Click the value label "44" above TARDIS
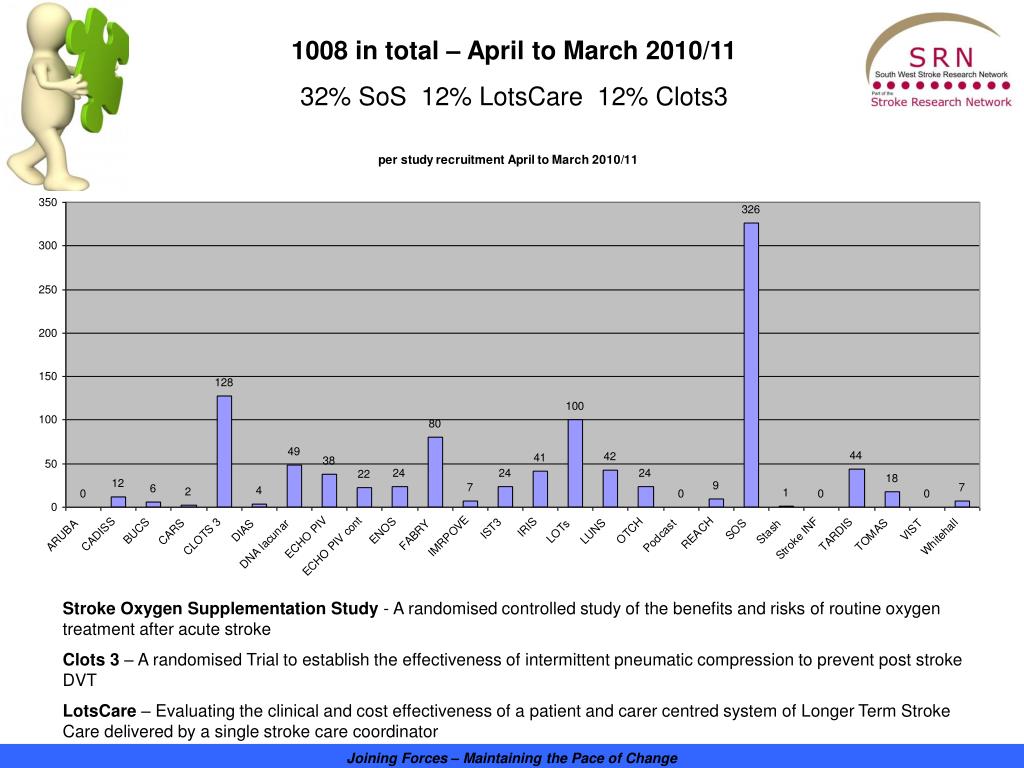This screenshot has height=768, width=1024. tap(856, 455)
